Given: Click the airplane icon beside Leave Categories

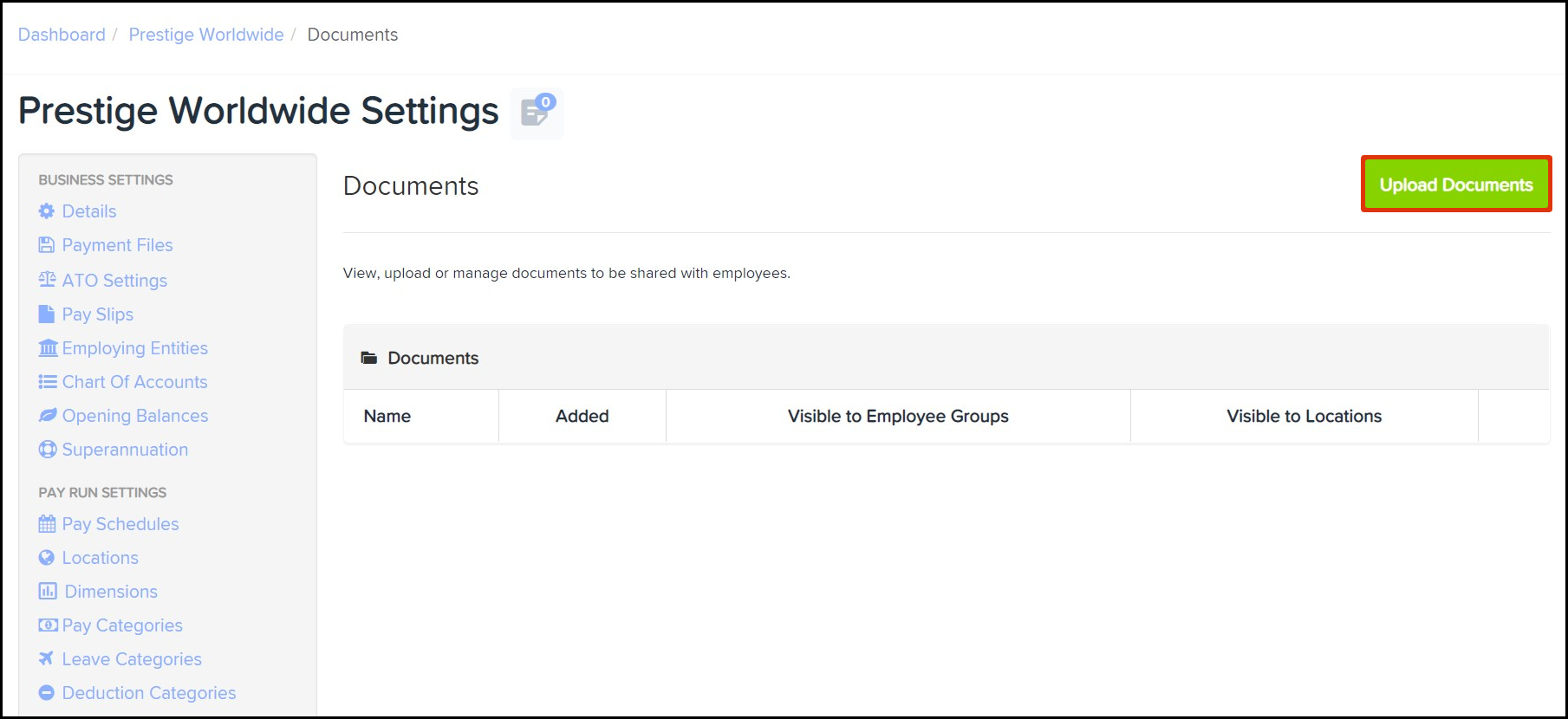Looking at the screenshot, I should pyautogui.click(x=47, y=659).
